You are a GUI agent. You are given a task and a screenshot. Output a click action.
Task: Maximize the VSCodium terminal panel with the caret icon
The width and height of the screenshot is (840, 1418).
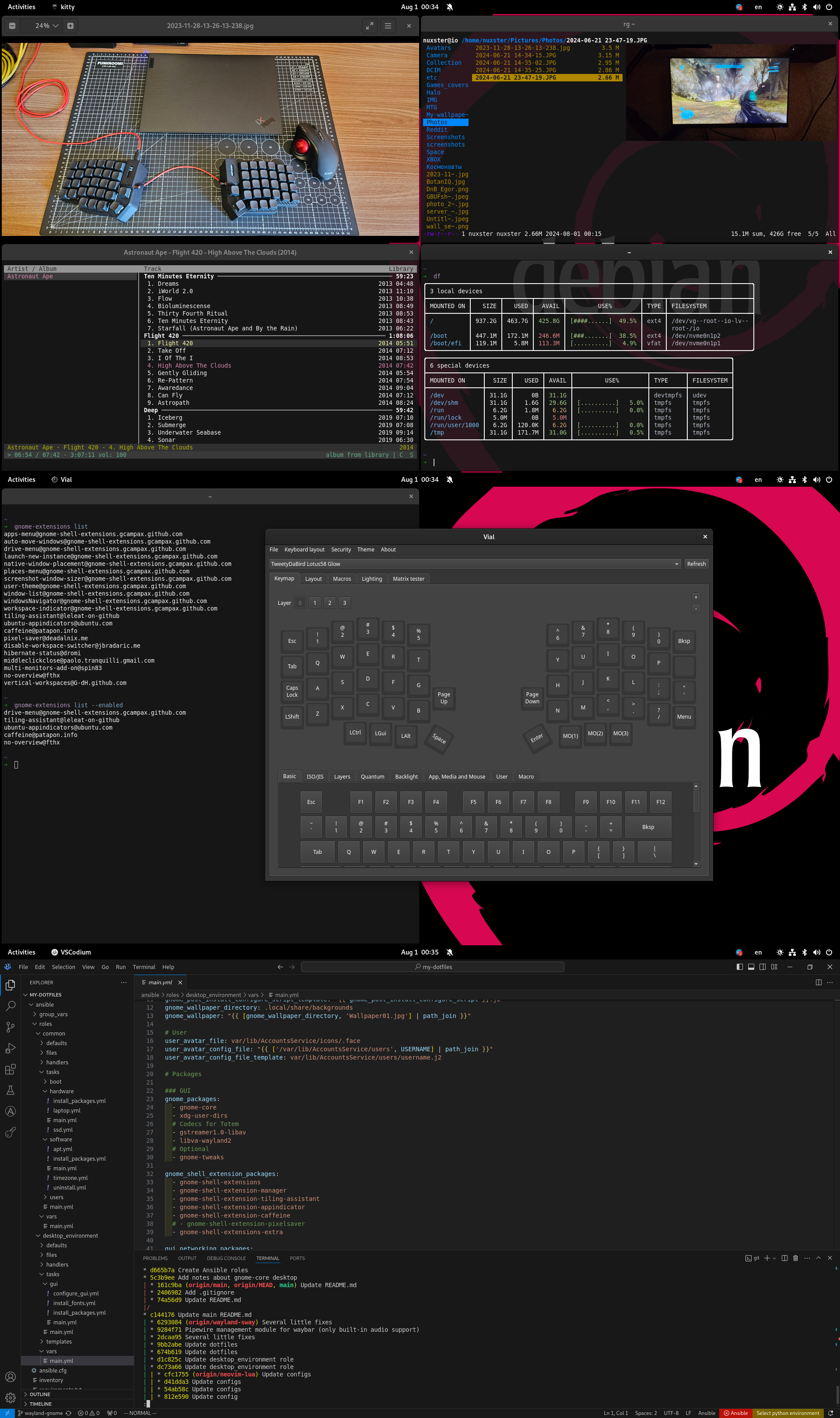coord(819,1258)
